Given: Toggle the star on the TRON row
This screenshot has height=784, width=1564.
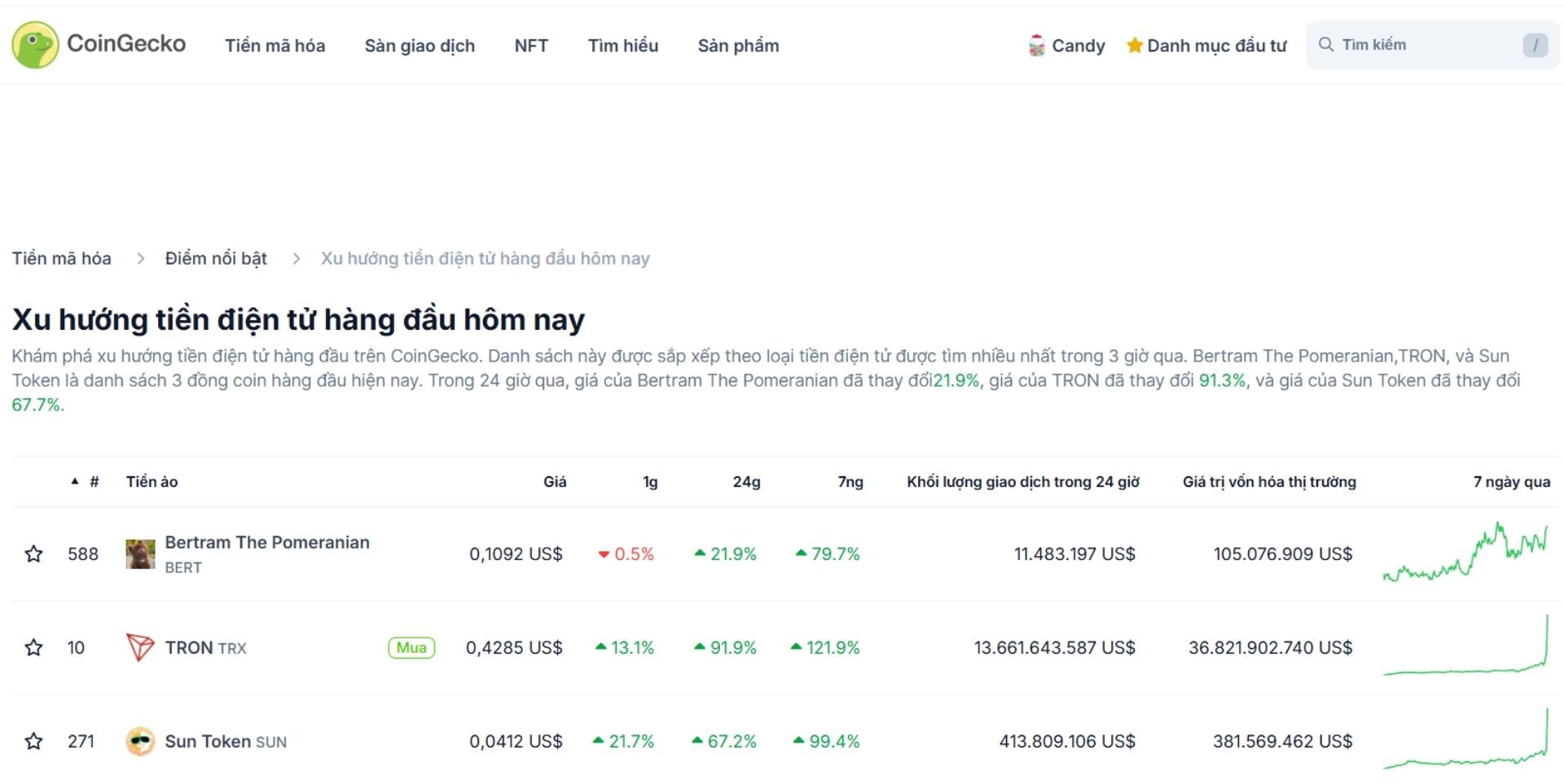Looking at the screenshot, I should (34, 648).
